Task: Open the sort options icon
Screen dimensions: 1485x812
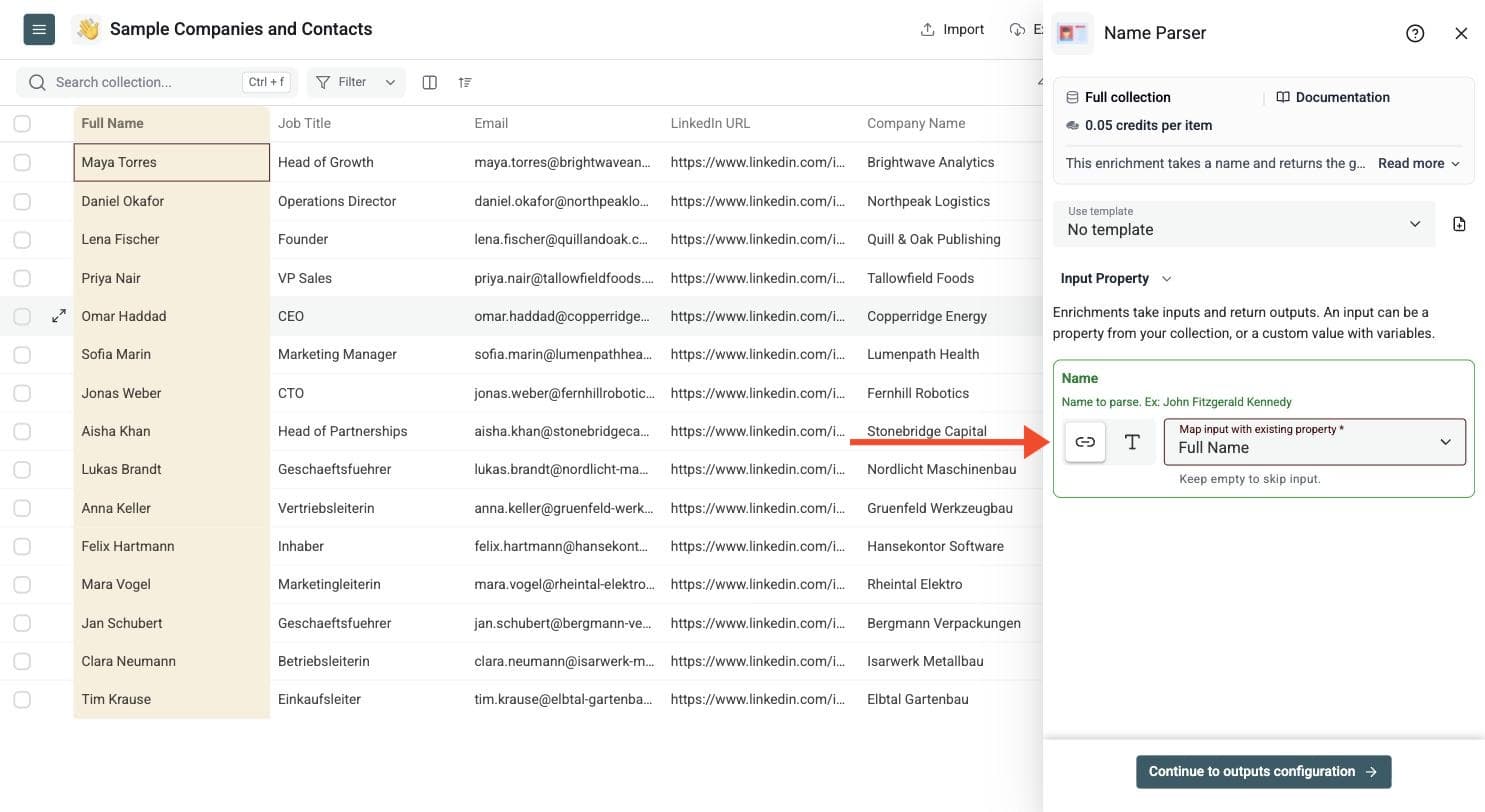Action: click(465, 82)
